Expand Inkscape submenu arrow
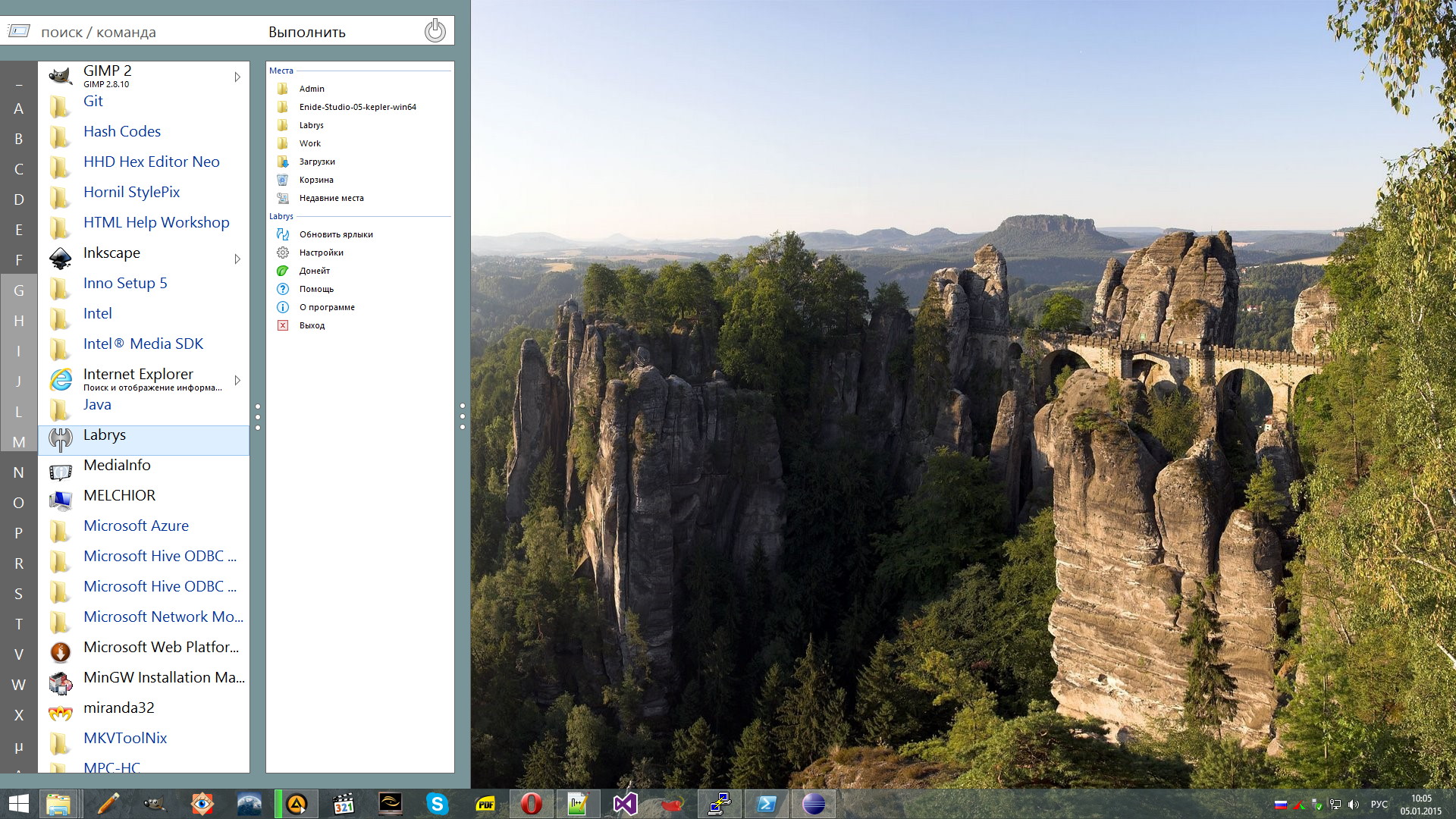1456x819 pixels. point(237,259)
